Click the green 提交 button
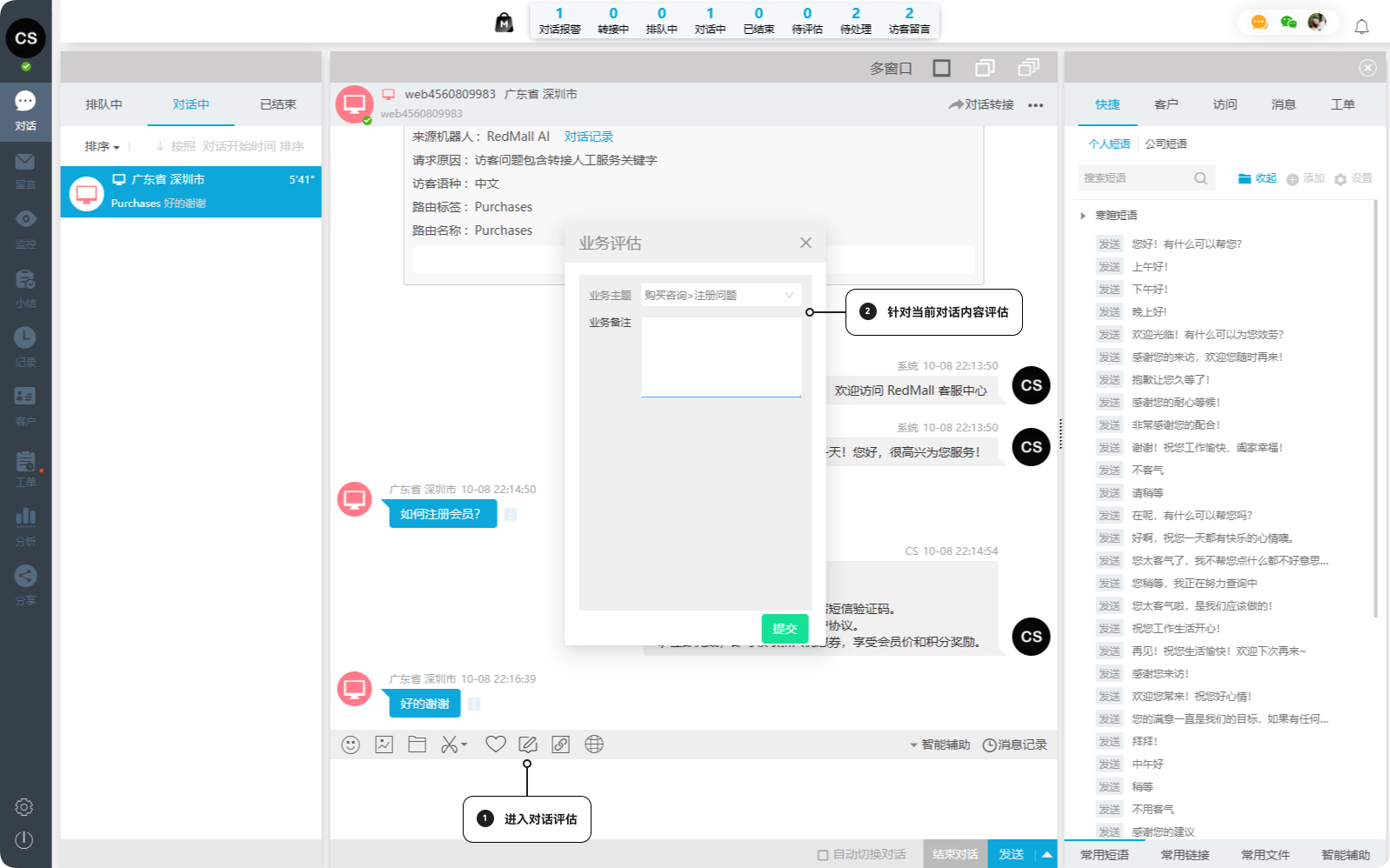This screenshot has height=868, width=1390. 785,628
